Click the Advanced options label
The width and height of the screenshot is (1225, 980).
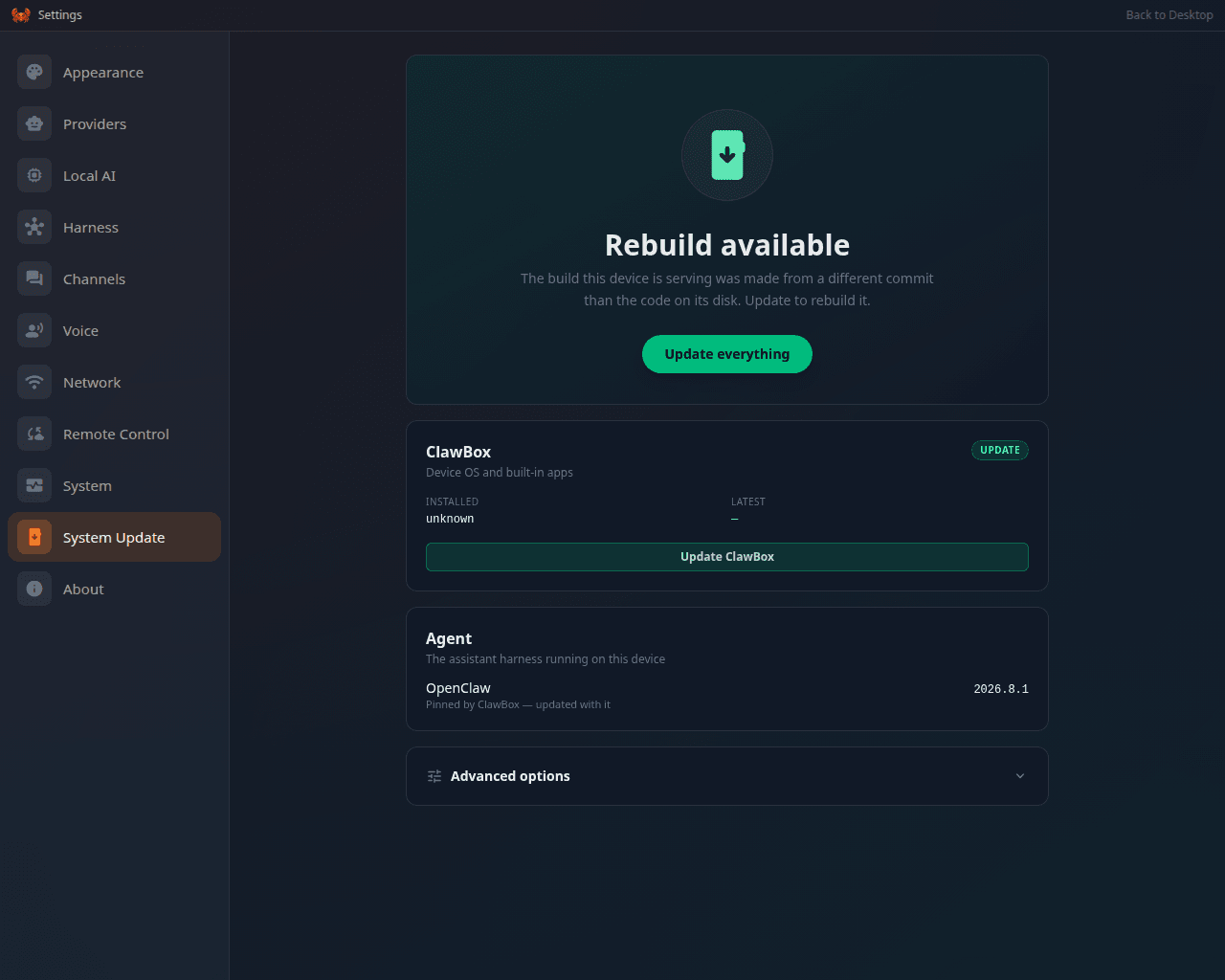510,776
